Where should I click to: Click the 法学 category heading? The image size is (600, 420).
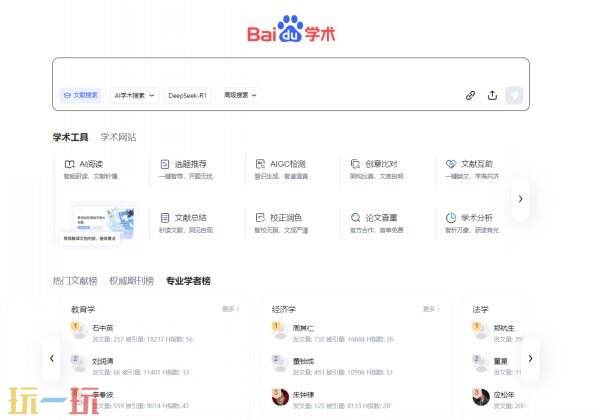pos(480,309)
